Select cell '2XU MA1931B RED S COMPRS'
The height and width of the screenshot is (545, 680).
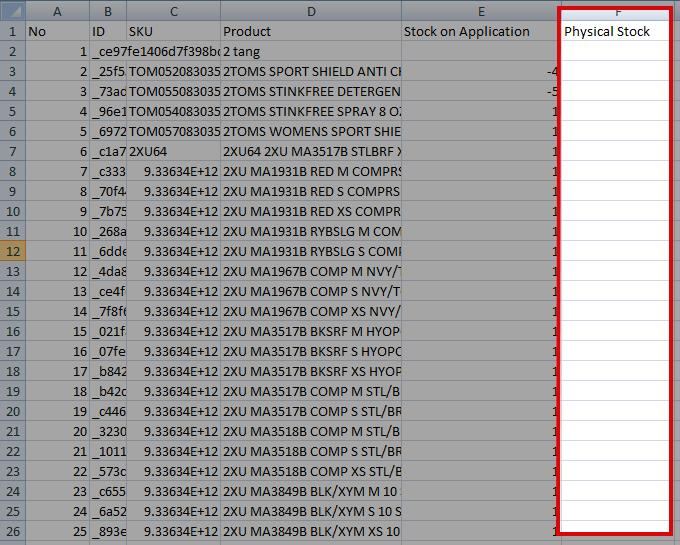point(311,191)
